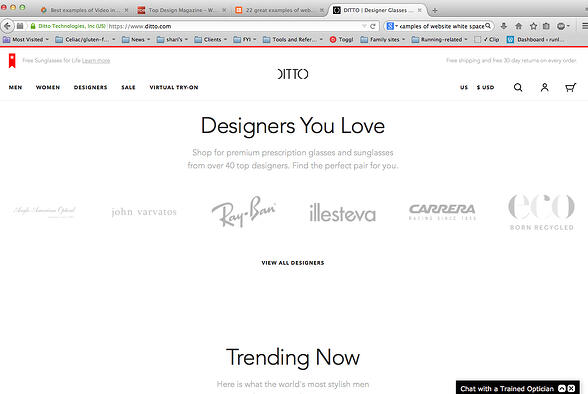Focus the browser search box
The width and height of the screenshot is (588, 394).
(x=442, y=26)
